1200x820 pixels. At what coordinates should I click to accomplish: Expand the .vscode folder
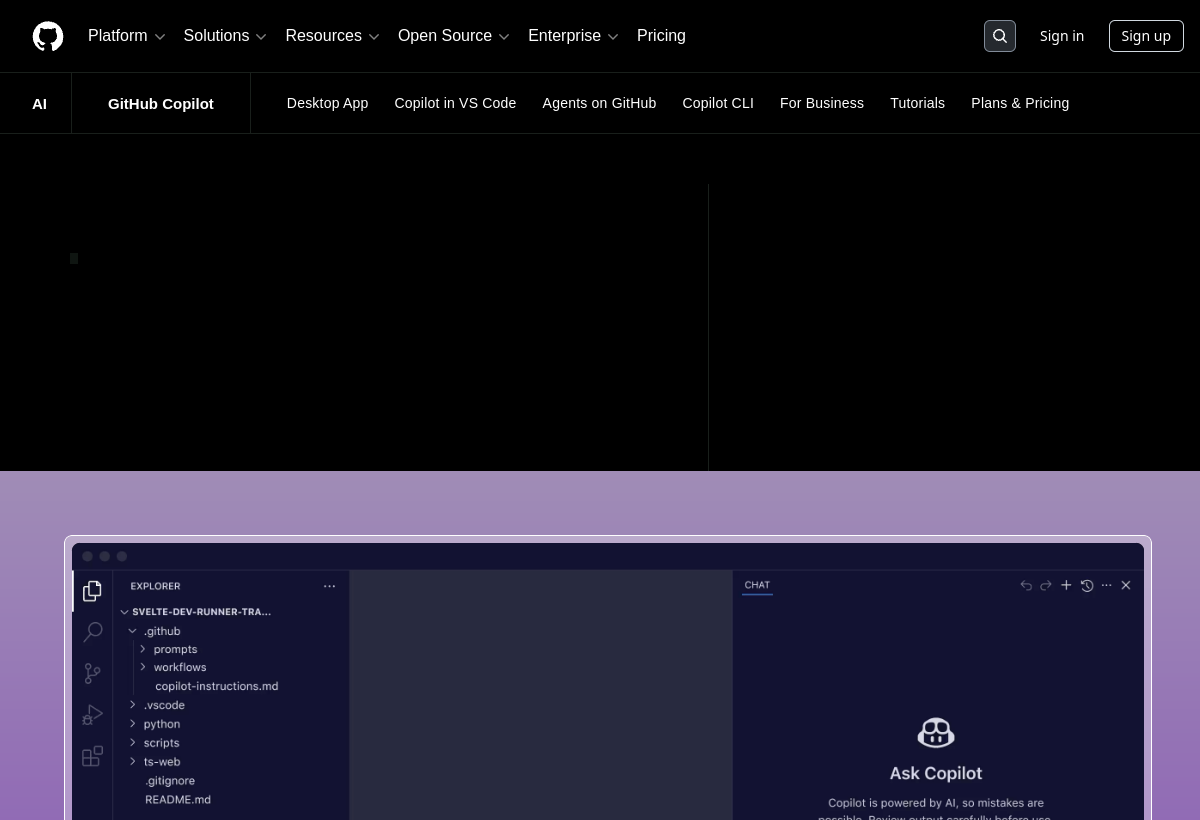[157, 705]
